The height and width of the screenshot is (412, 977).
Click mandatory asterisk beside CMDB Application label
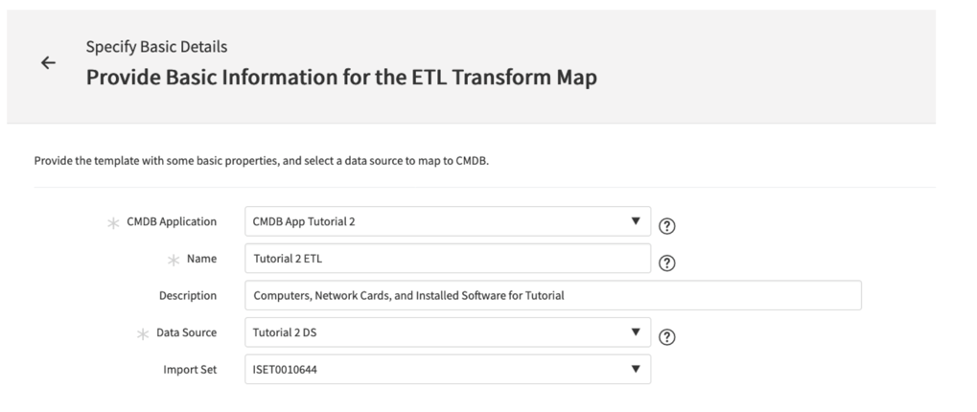(x=113, y=223)
